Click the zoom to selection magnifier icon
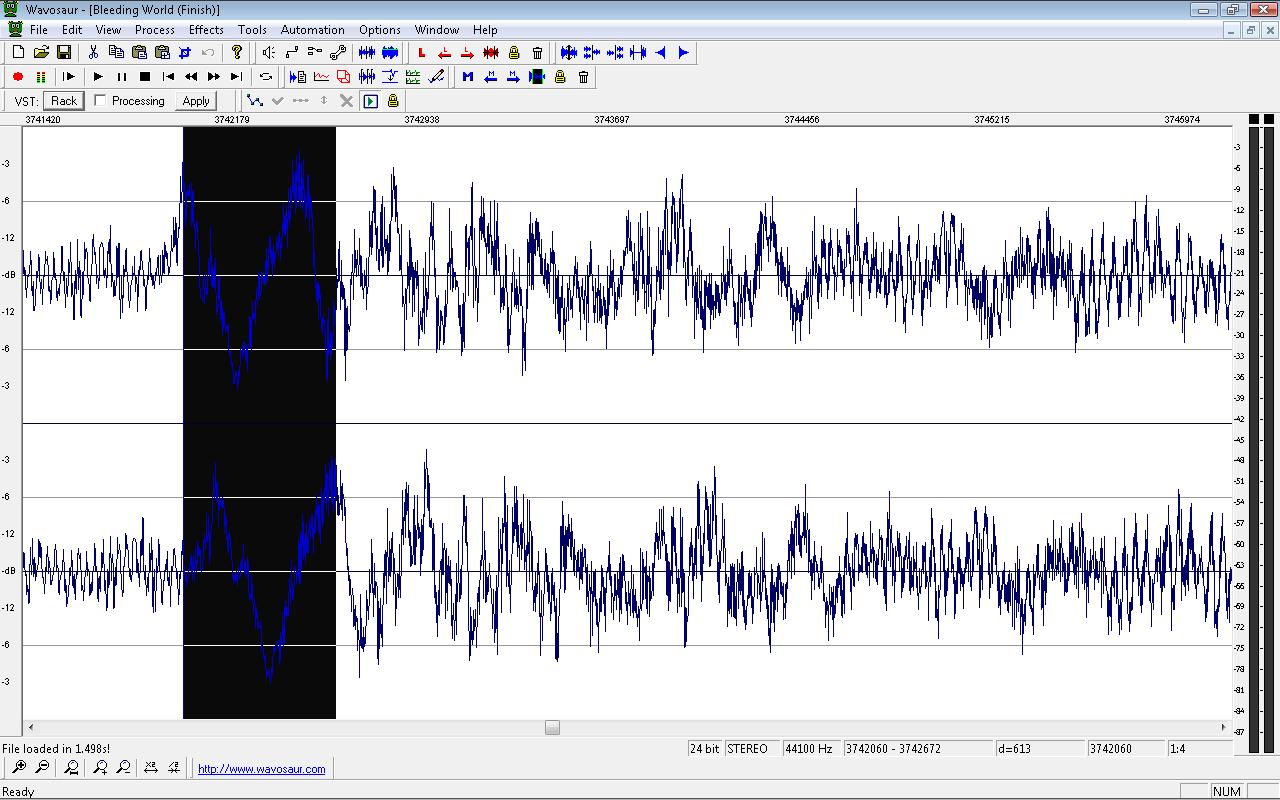The width and height of the screenshot is (1280, 800). (72, 768)
